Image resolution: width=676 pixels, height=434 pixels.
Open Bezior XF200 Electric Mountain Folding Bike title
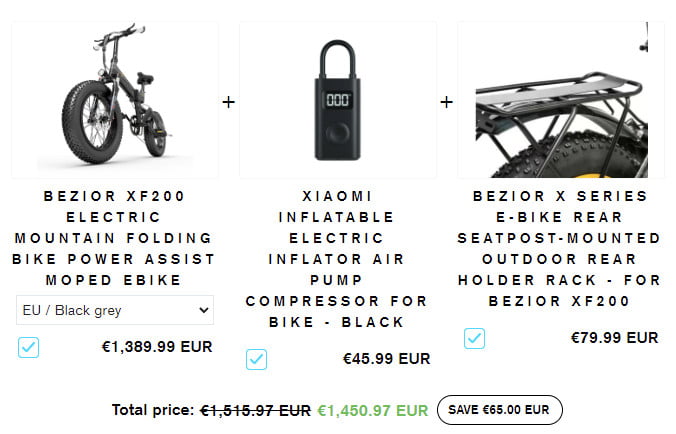tap(114, 238)
